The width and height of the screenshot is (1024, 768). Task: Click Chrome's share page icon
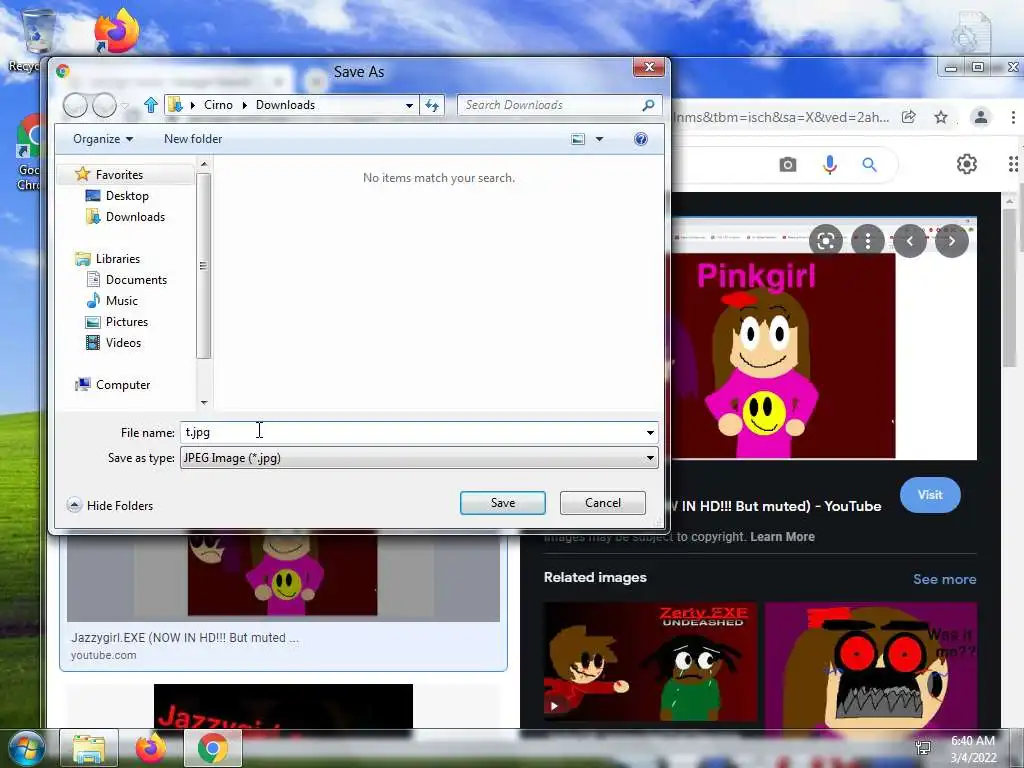908,118
